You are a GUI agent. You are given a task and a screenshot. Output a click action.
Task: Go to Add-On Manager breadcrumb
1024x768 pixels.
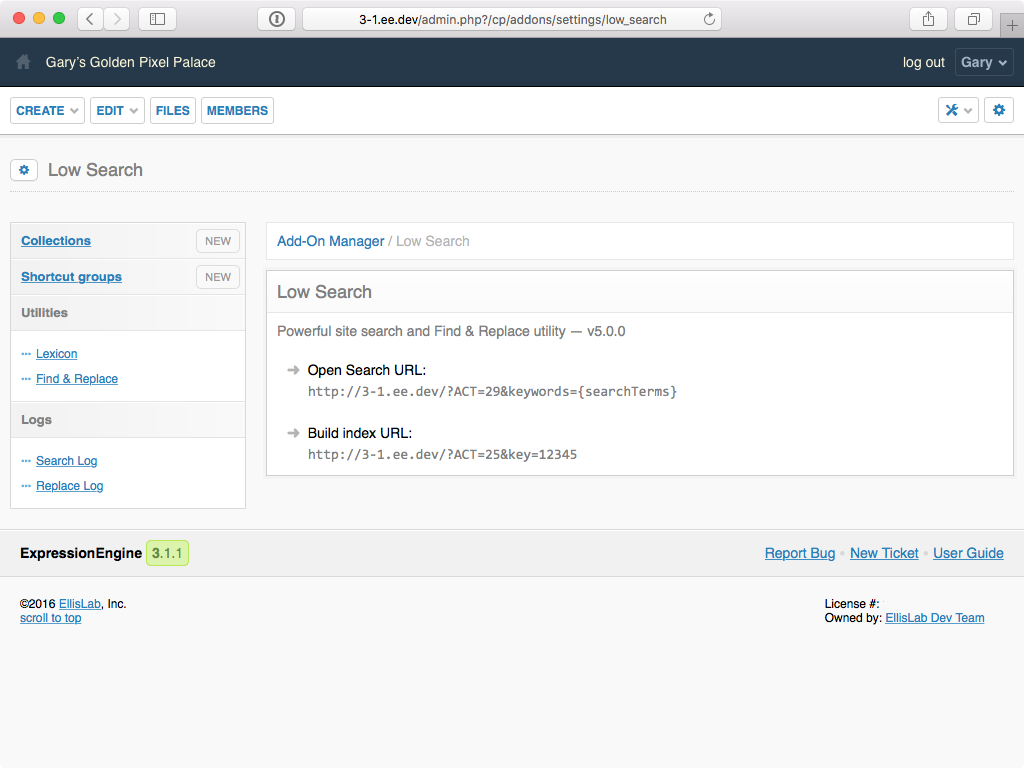330,241
